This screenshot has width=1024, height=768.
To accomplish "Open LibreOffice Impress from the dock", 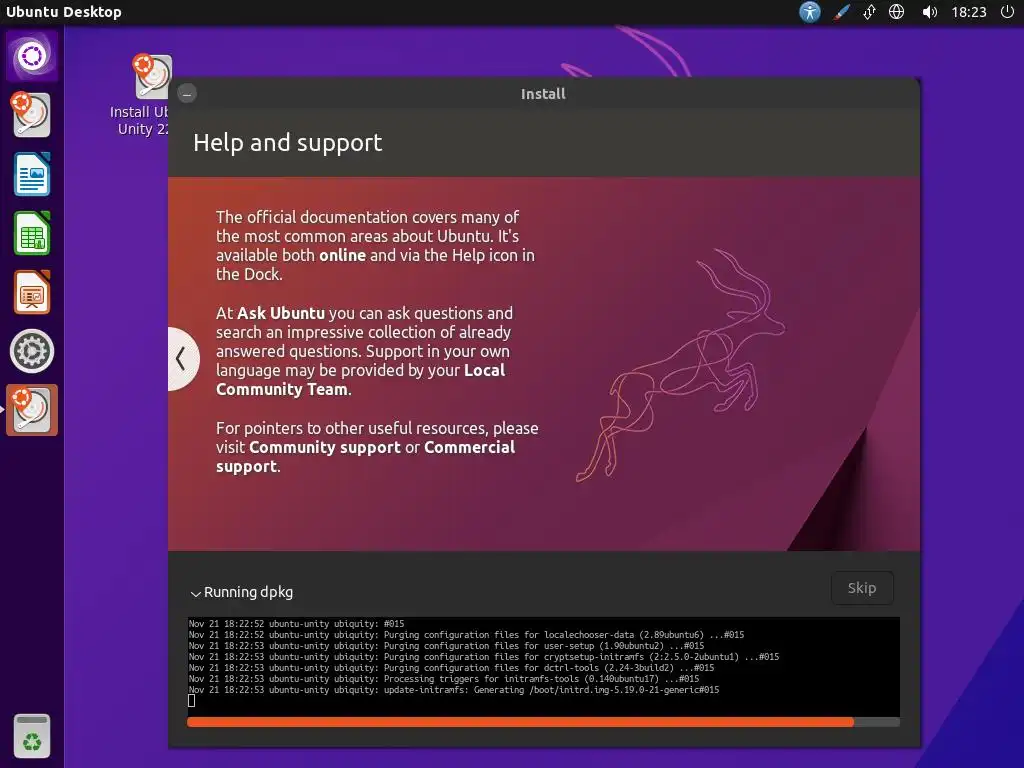I will [31, 292].
